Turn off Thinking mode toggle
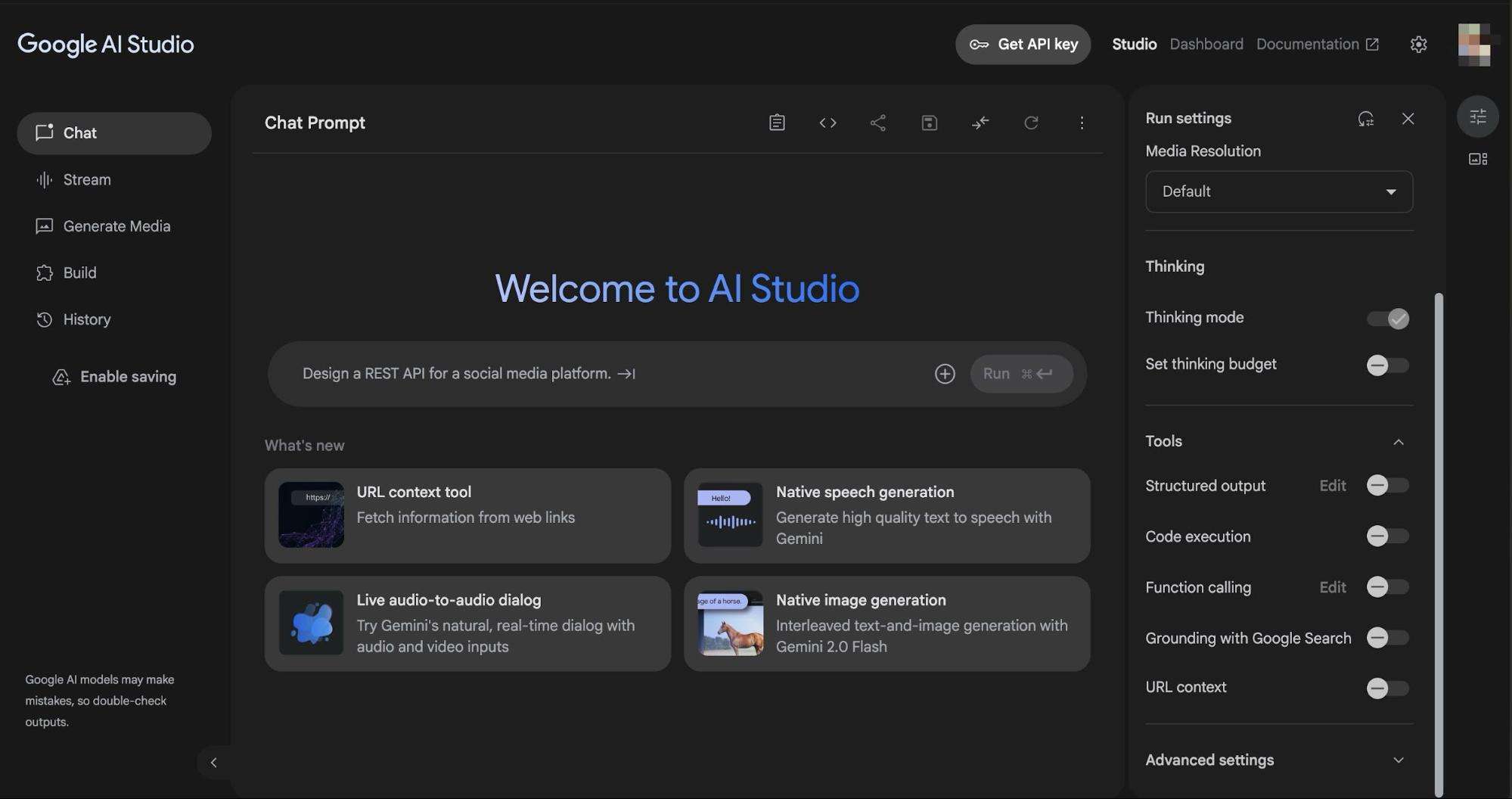The image size is (1512, 799). click(x=1387, y=319)
